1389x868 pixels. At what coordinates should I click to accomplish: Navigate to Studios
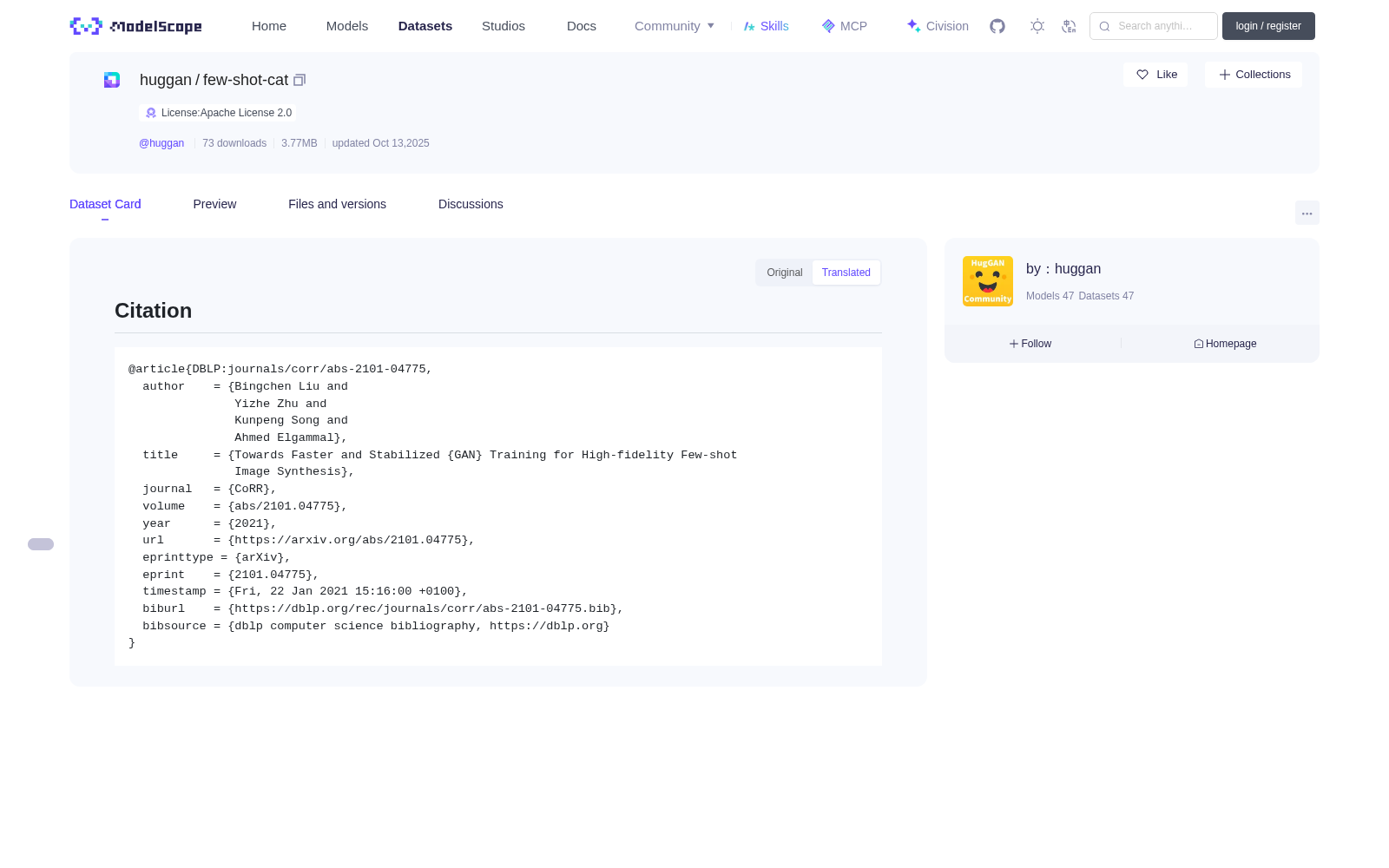504,26
